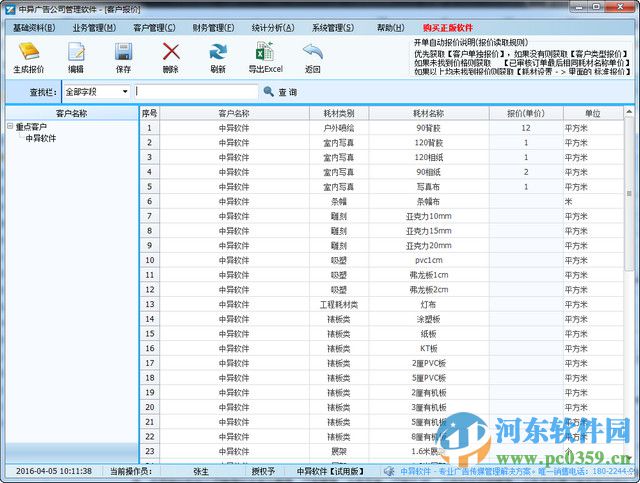The image size is (640, 483).
Task: Click the app logo in title bar
Action: (x=9, y=8)
